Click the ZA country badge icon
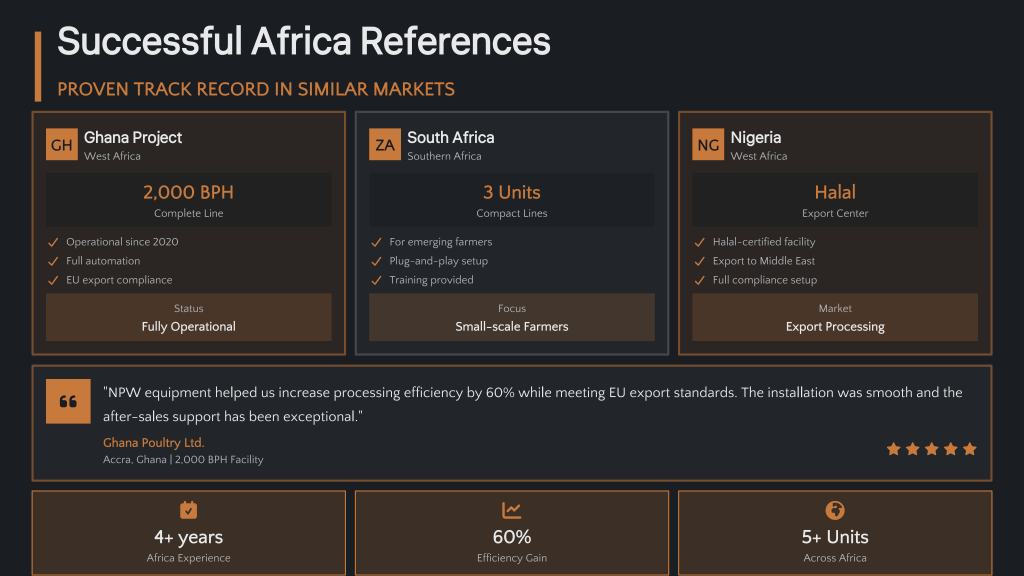Viewport: 1024px width, 576px height. pyautogui.click(x=384, y=145)
